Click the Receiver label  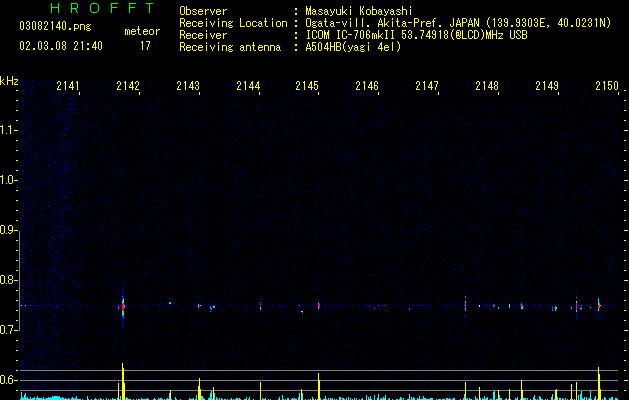click(203, 35)
